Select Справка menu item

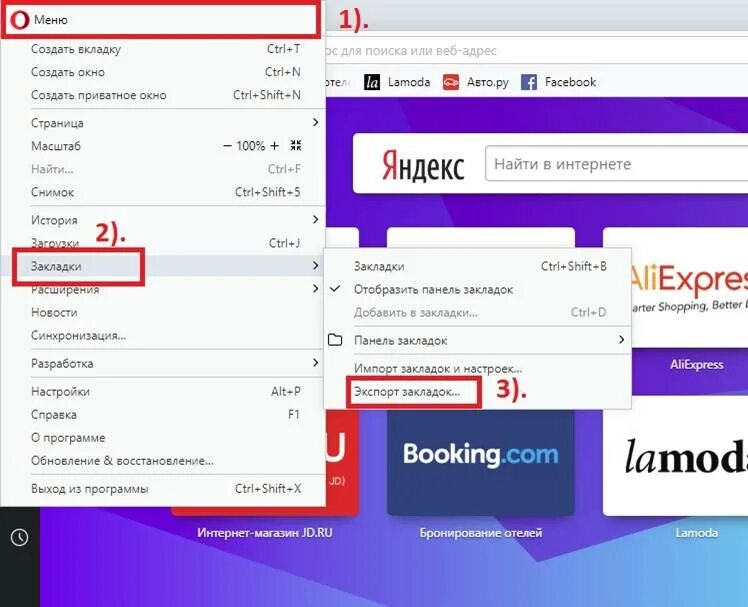tap(163, 415)
